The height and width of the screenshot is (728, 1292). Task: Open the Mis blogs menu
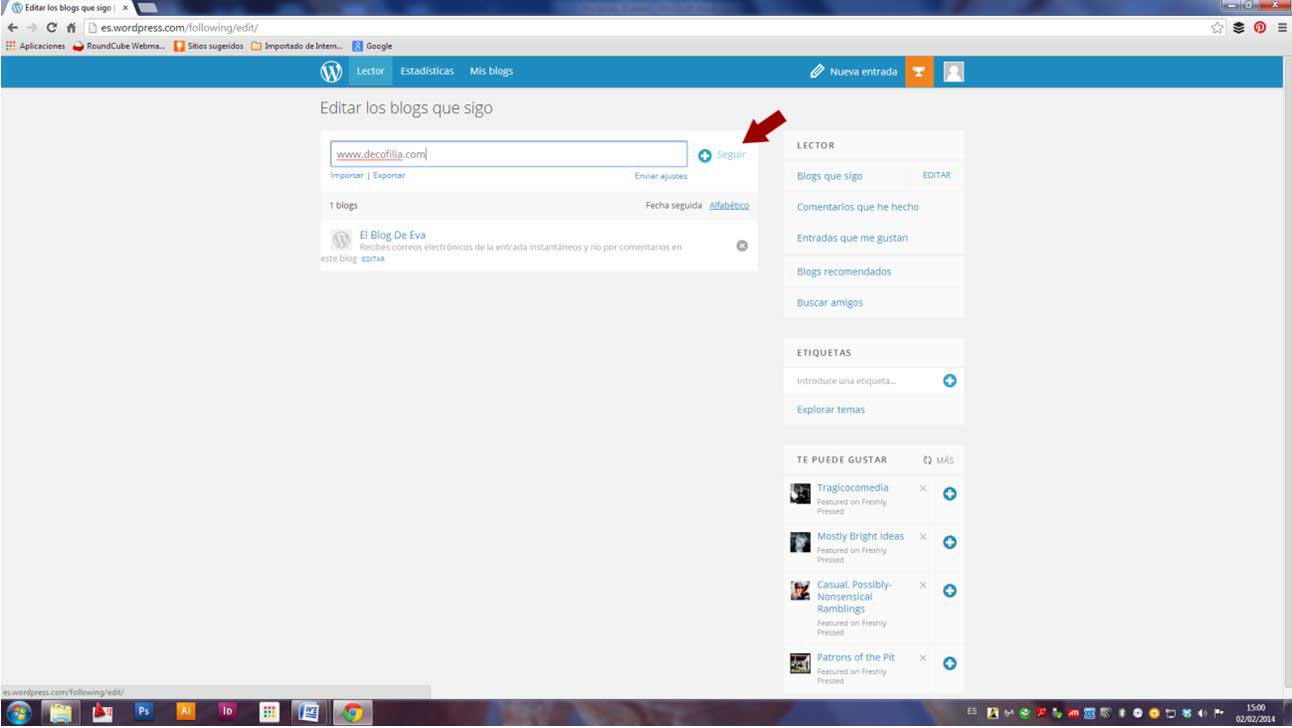pos(491,72)
